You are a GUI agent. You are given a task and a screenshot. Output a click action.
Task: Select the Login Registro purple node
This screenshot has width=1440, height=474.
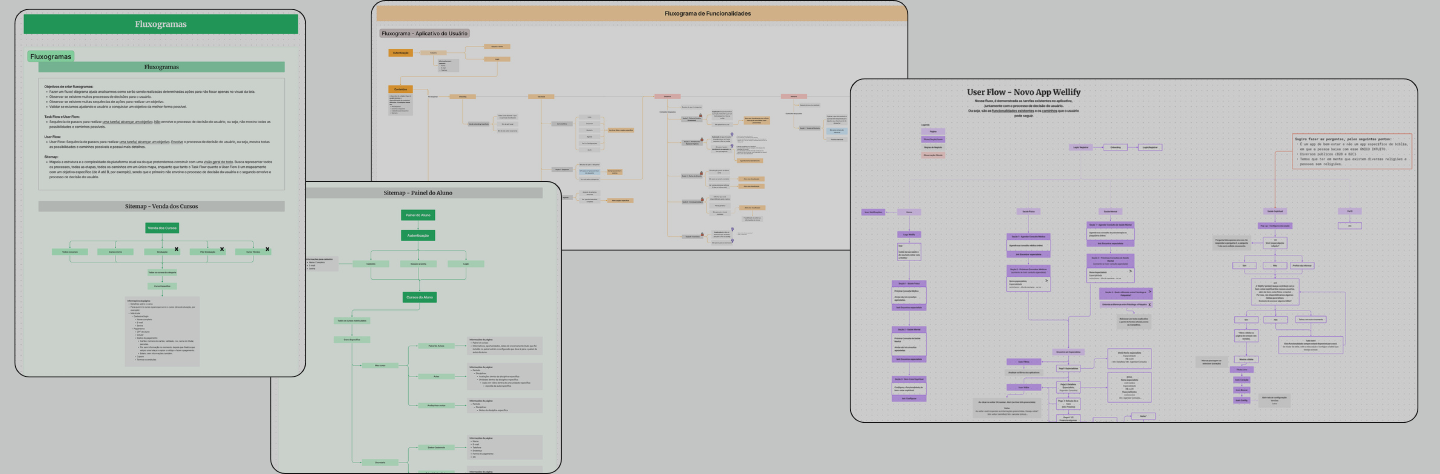pos(1080,147)
